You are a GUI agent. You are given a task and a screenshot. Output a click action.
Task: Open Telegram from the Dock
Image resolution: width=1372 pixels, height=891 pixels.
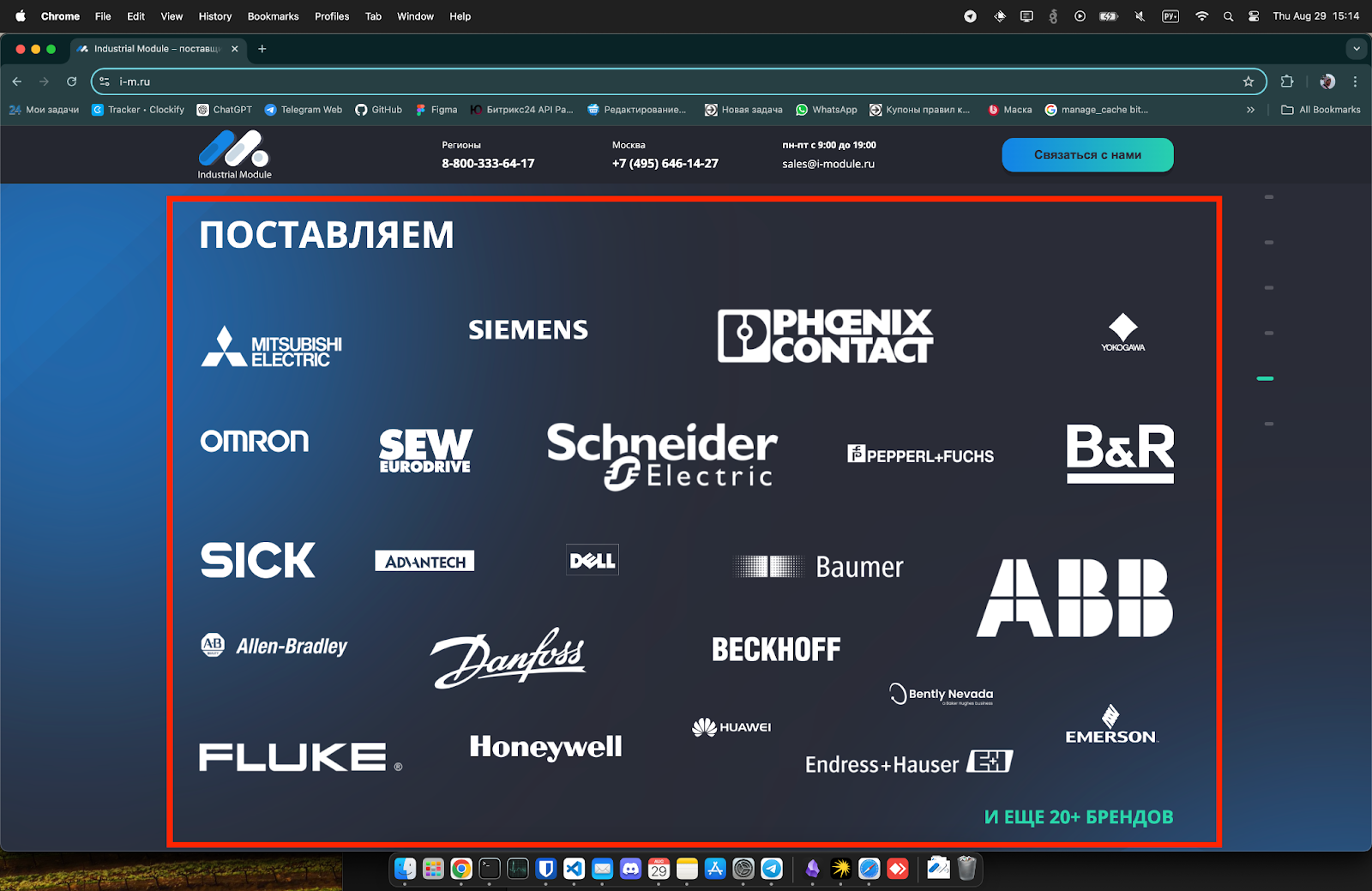click(x=772, y=869)
